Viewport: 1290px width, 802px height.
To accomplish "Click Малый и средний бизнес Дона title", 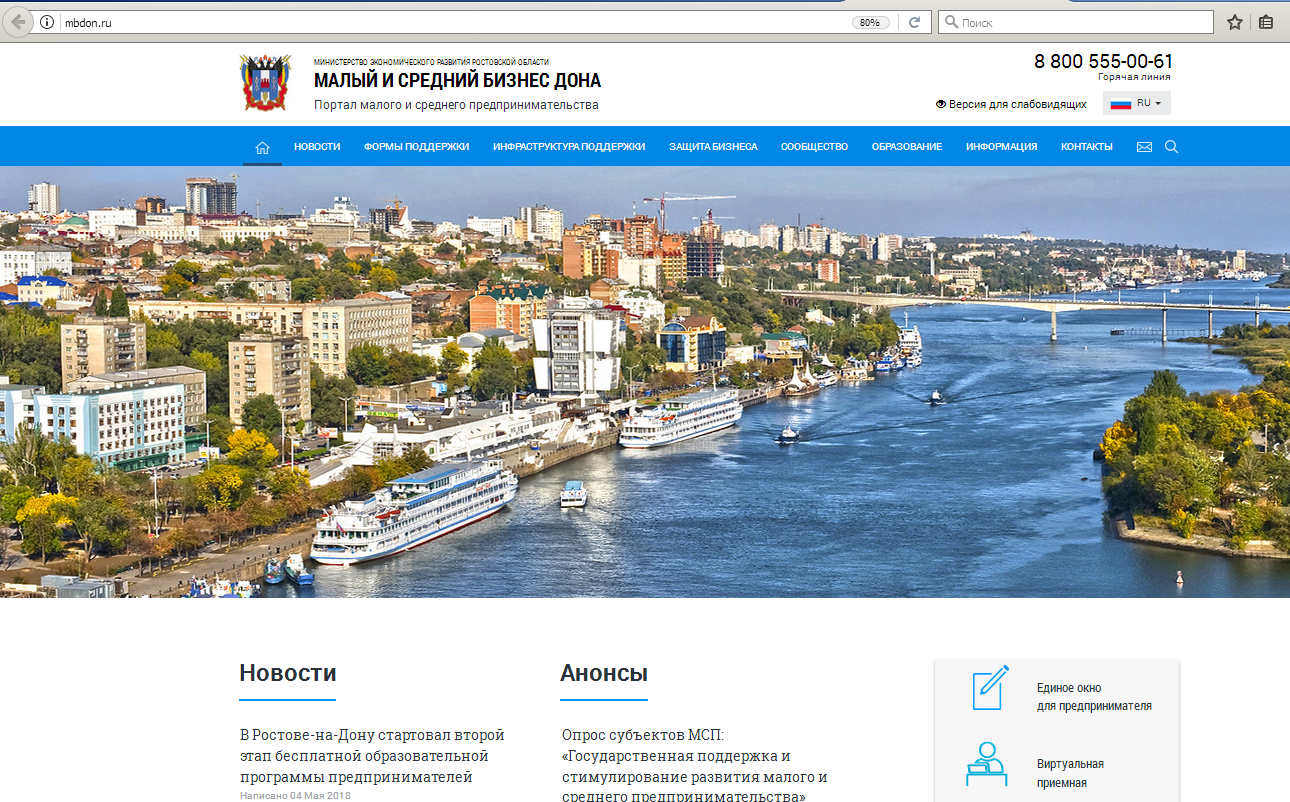I will (x=457, y=81).
